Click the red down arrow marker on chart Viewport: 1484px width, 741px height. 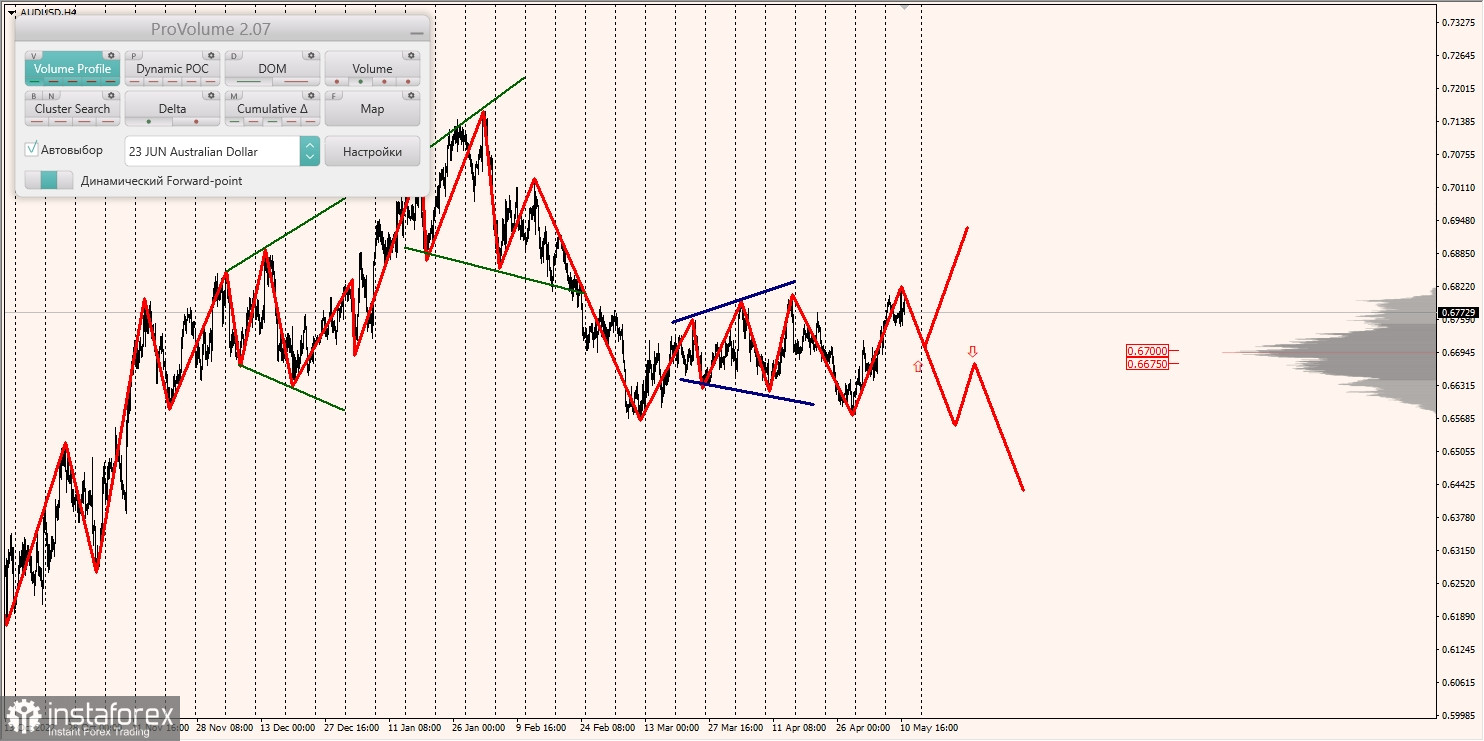point(972,352)
